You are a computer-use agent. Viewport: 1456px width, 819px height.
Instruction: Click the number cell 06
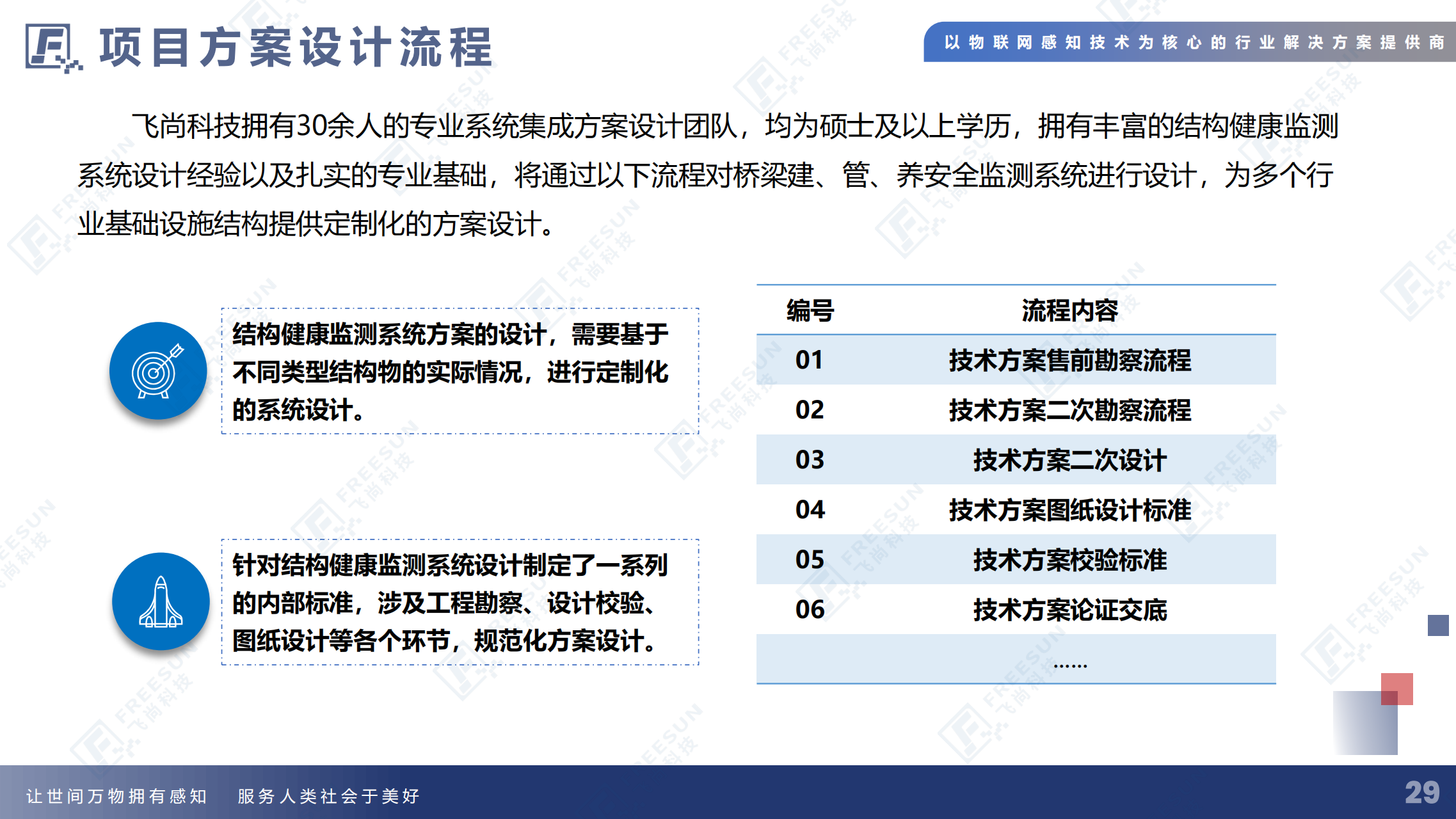(810, 609)
